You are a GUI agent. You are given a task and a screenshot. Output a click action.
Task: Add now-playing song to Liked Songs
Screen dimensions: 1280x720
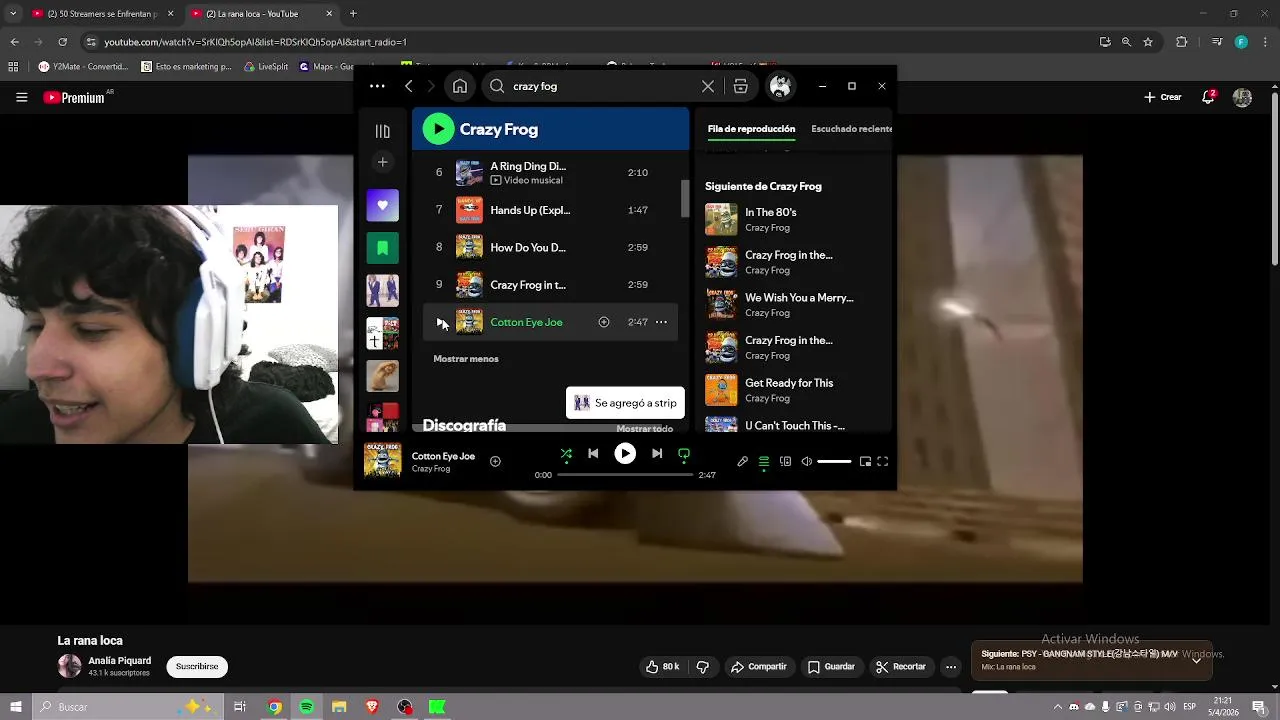click(x=495, y=461)
